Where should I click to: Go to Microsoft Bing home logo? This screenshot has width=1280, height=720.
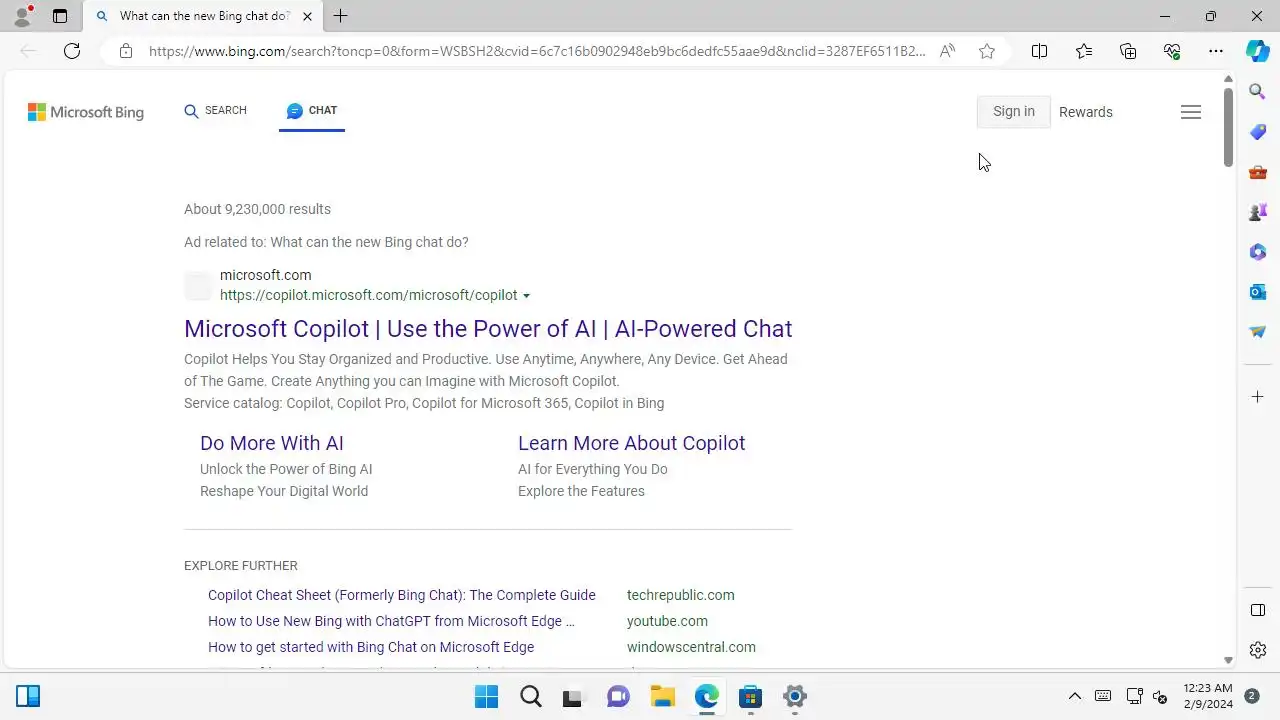coord(86,112)
